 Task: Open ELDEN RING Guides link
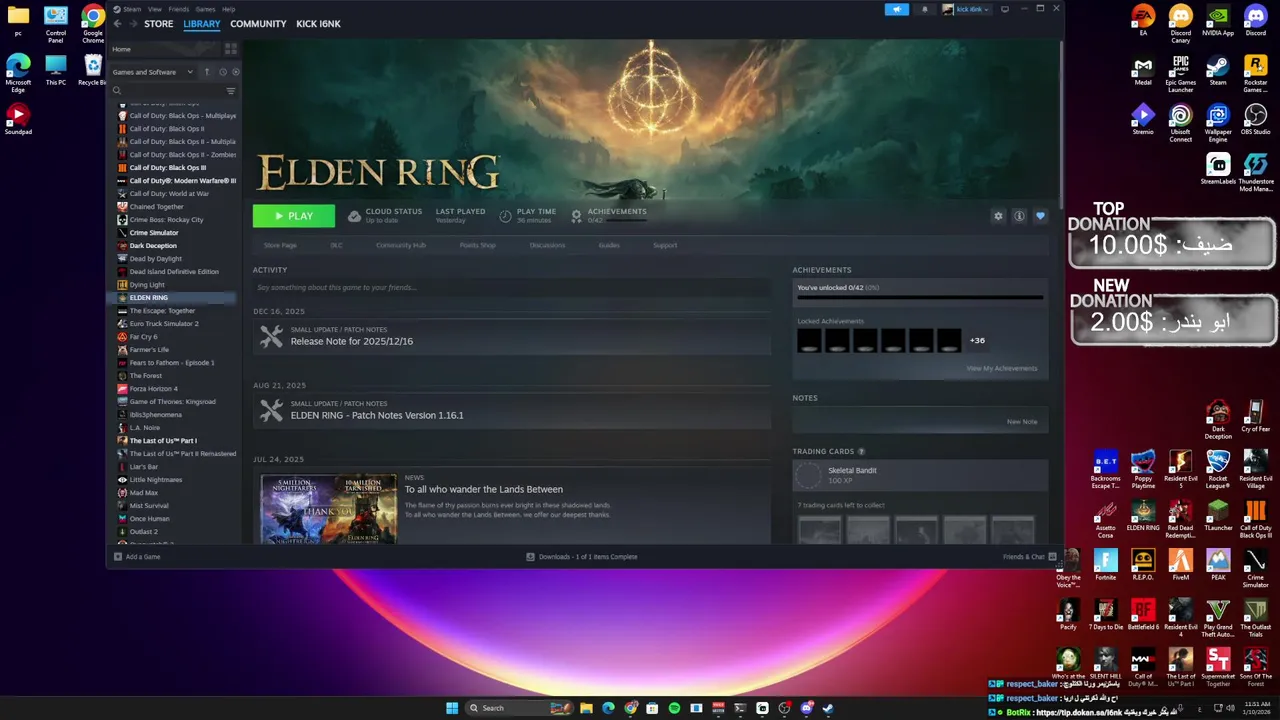click(609, 245)
